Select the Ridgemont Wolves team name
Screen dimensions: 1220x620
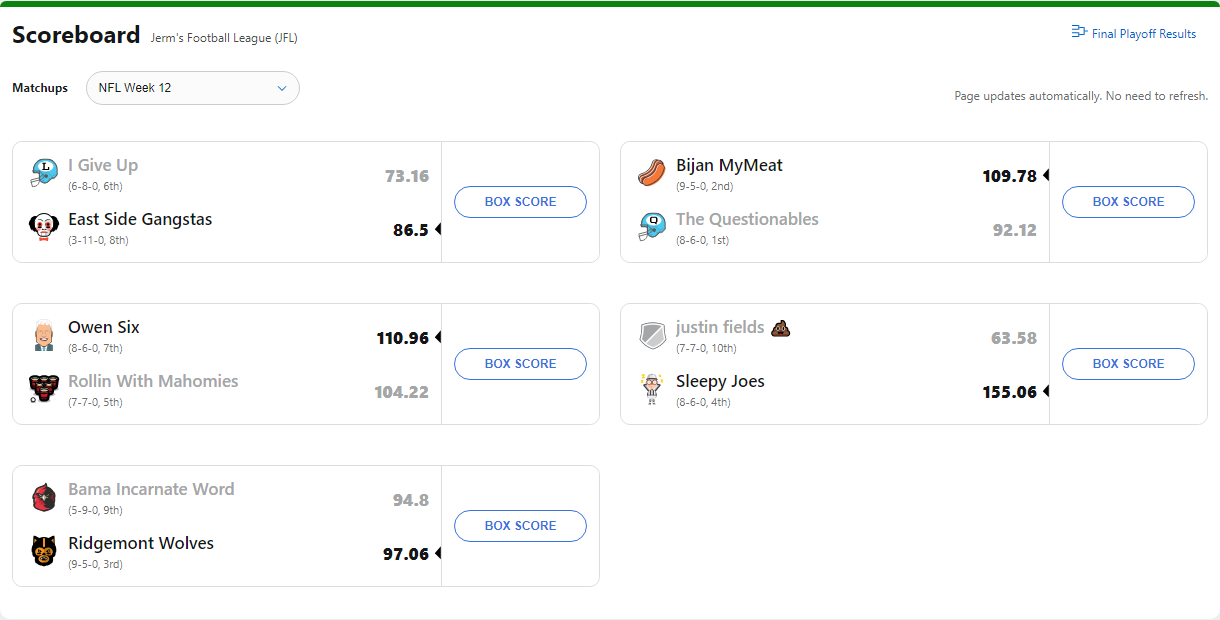(141, 543)
